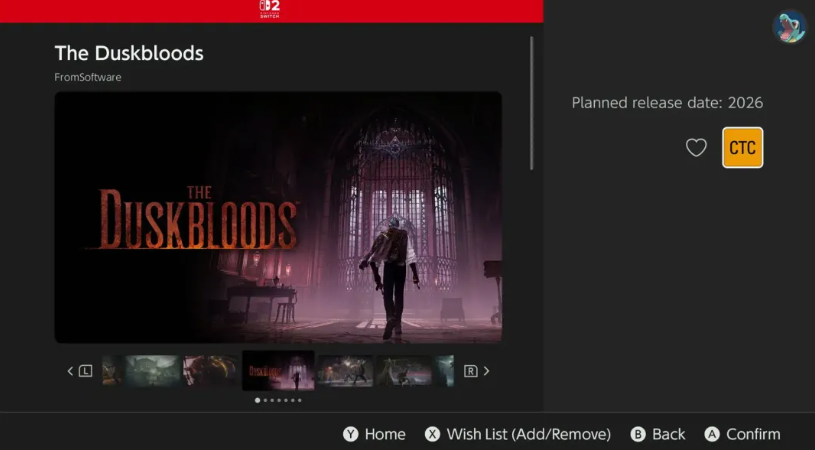Click The Duskbloods title heading
This screenshot has width=815, height=450.
click(x=129, y=53)
